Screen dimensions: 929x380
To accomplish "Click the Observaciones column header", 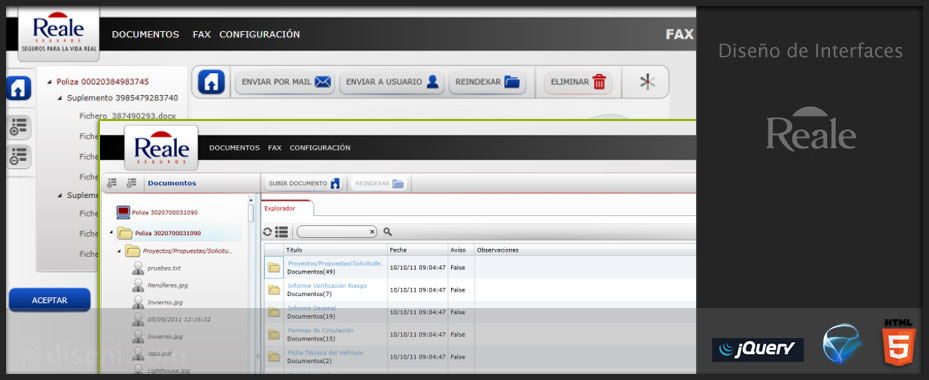I will pyautogui.click(x=497, y=250).
